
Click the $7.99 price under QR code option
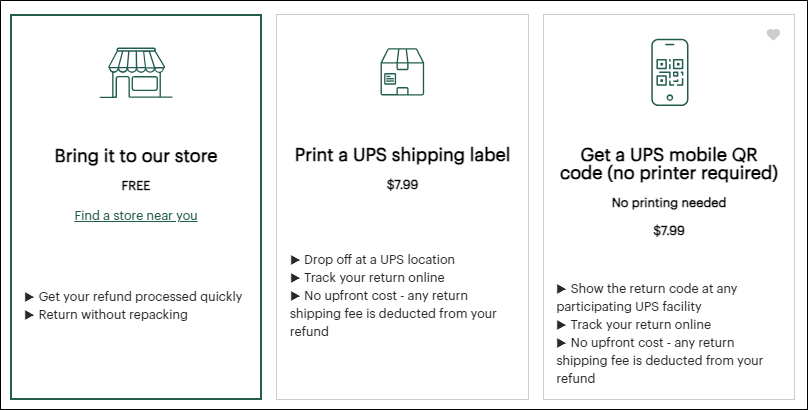pyautogui.click(x=668, y=231)
